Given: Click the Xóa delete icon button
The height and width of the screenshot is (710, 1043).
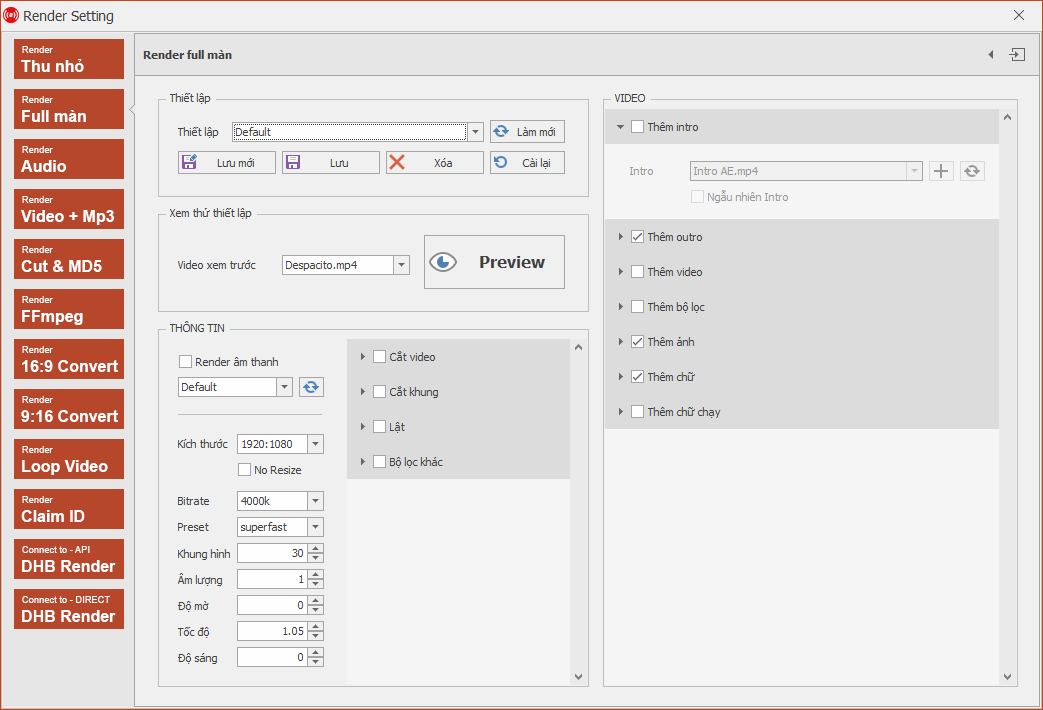Looking at the screenshot, I should click(434, 162).
